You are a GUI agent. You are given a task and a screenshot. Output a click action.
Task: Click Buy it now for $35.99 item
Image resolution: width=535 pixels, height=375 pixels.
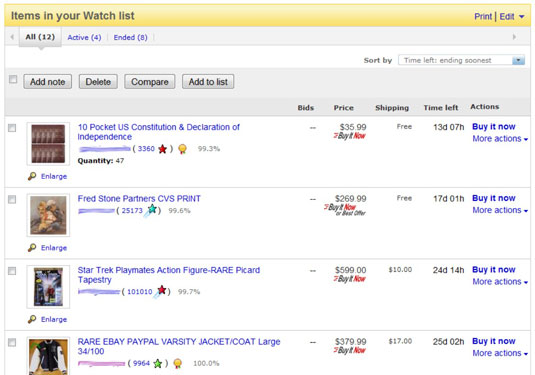[x=494, y=127]
